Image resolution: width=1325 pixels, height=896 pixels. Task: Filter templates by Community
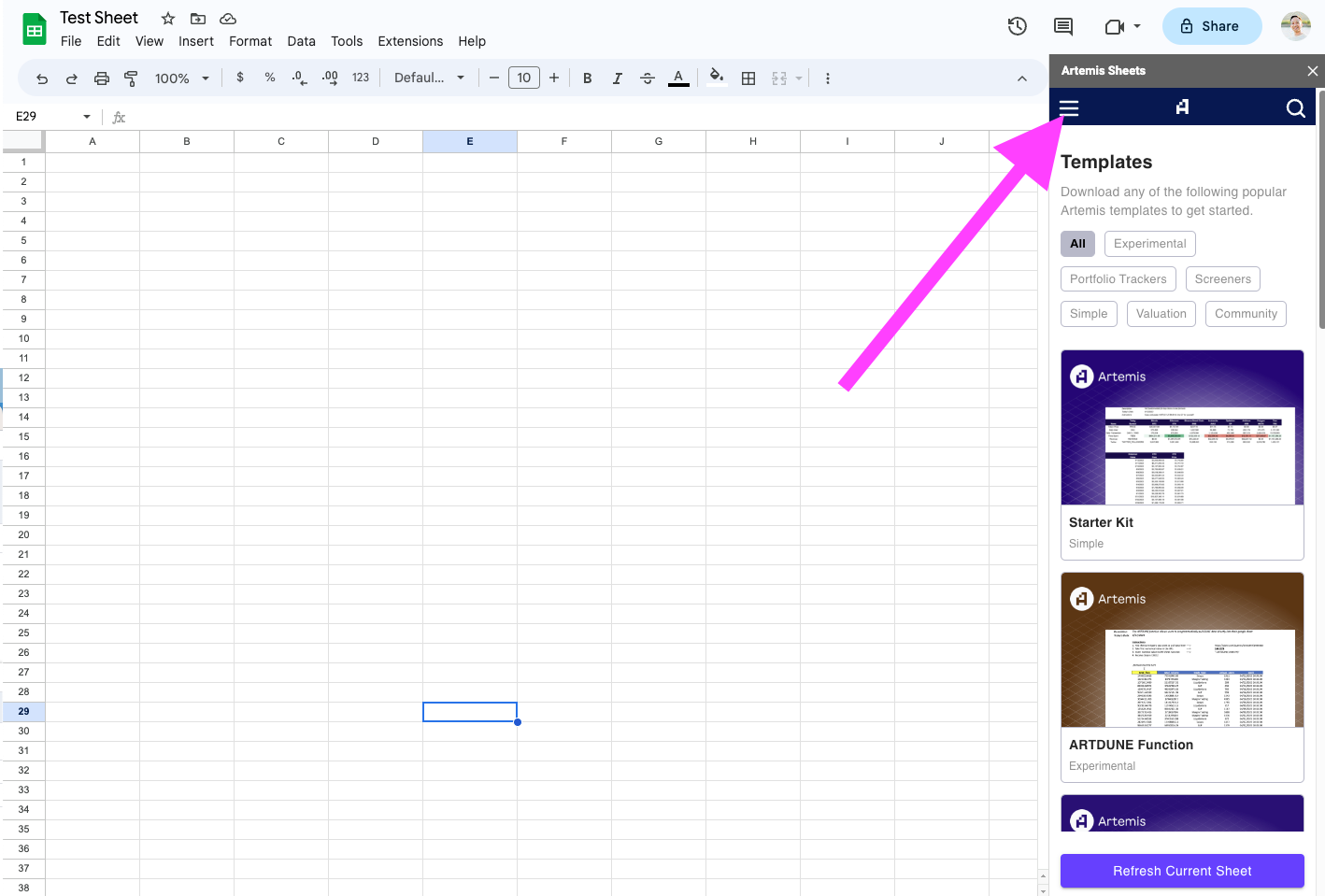click(1246, 314)
